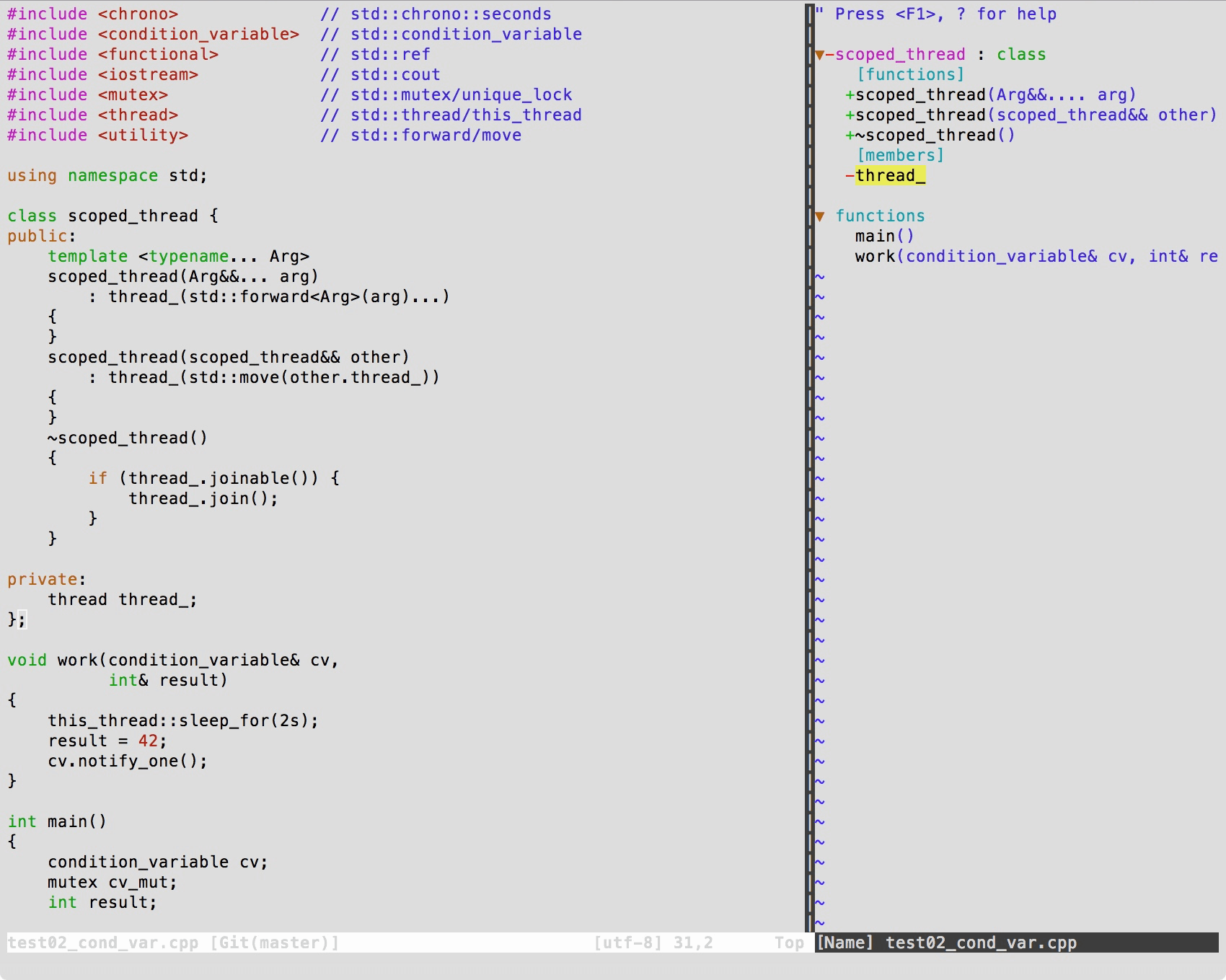Place cursor on '#include <chrono>' line
Screen dimensions: 1226x980
[92, 14]
